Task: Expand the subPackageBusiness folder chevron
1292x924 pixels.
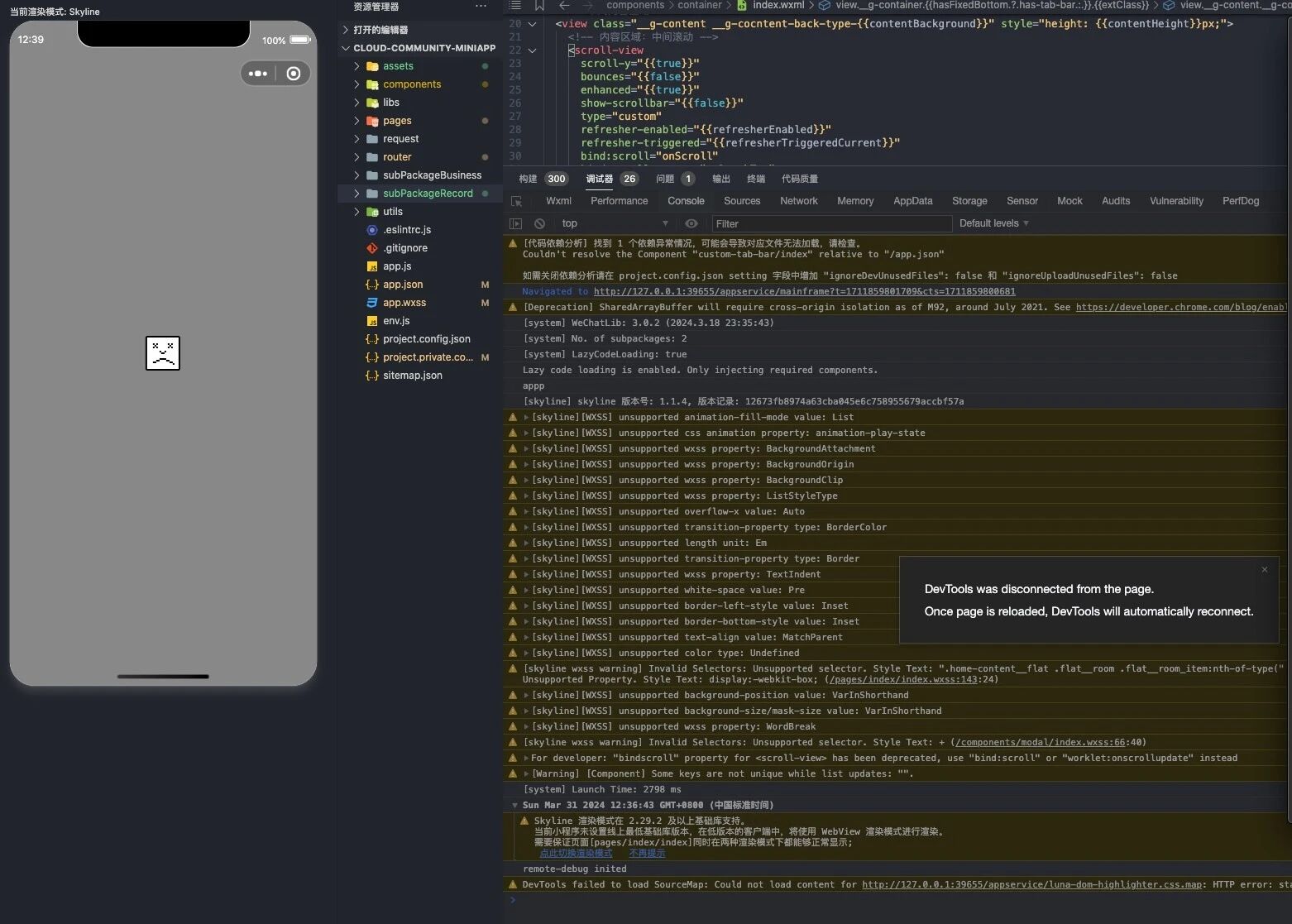Action: pos(356,175)
